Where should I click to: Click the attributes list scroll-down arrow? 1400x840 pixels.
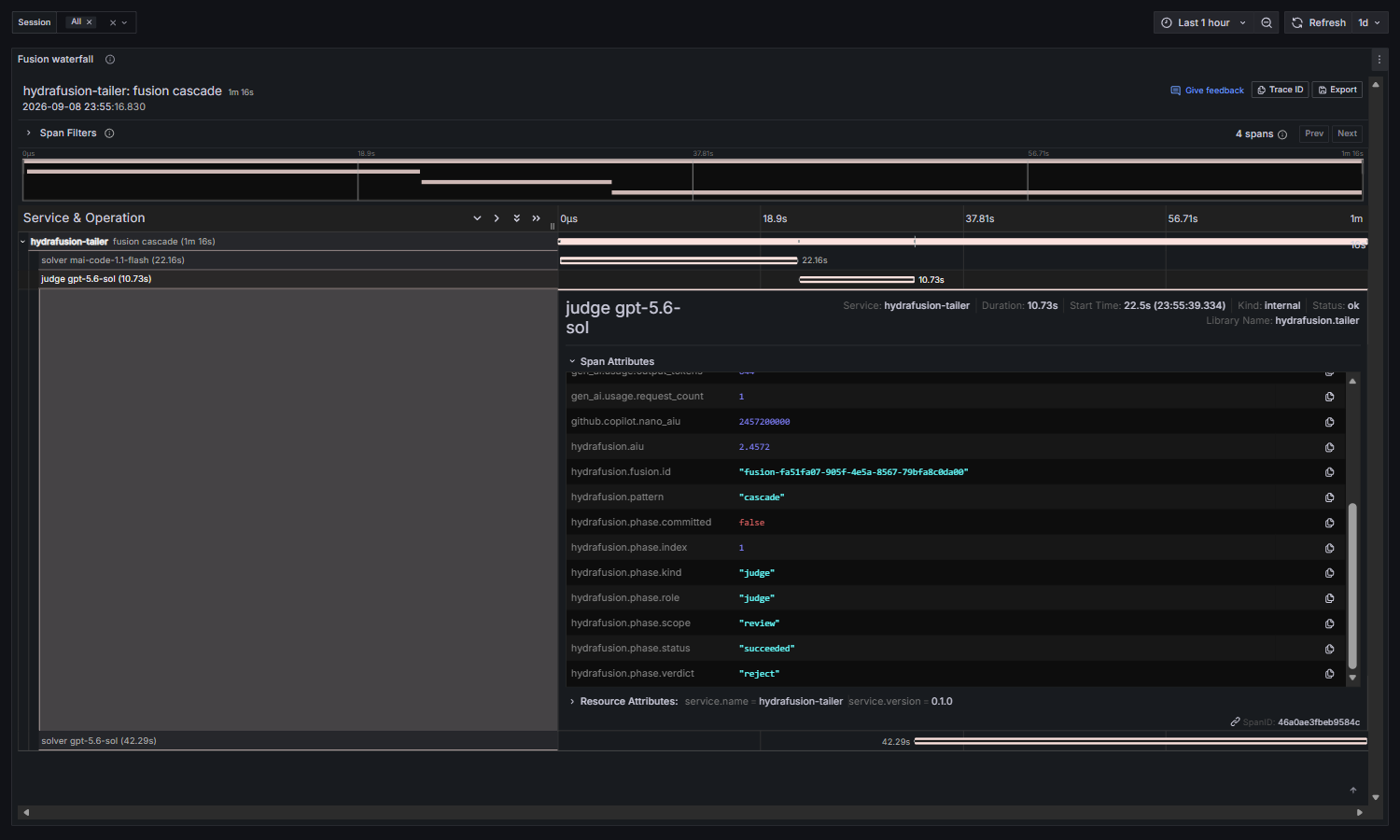coord(1352,679)
